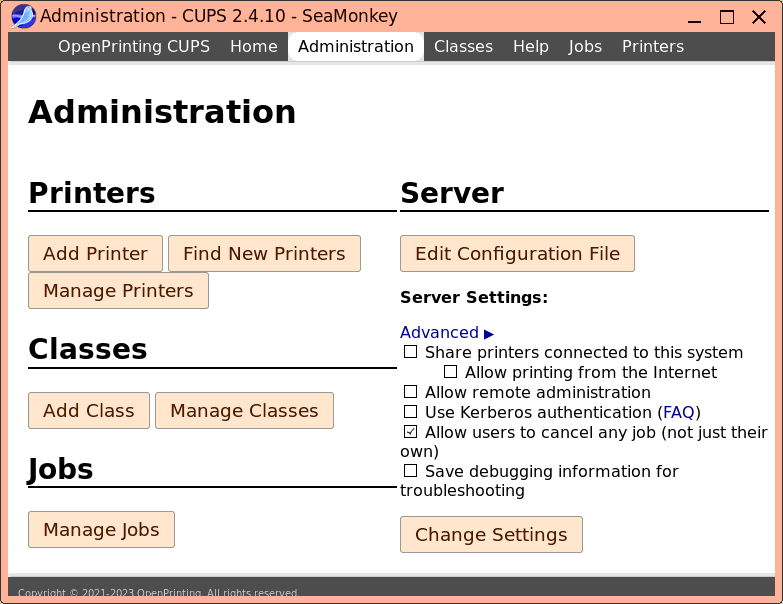Click the SeaMonkey application icon in title bar
Image resolution: width=783 pixels, height=604 pixels.
pyautogui.click(x=23, y=16)
